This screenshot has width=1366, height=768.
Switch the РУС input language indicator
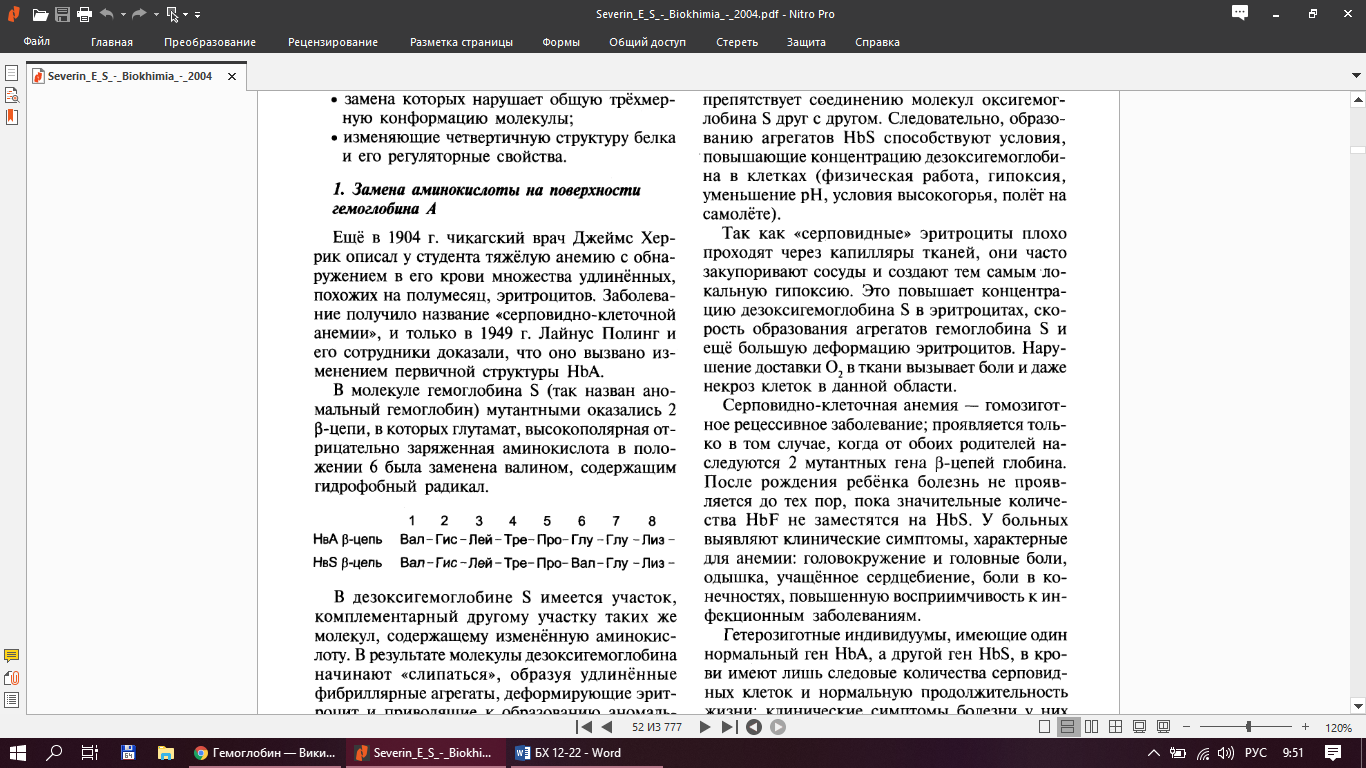click(x=1255, y=753)
